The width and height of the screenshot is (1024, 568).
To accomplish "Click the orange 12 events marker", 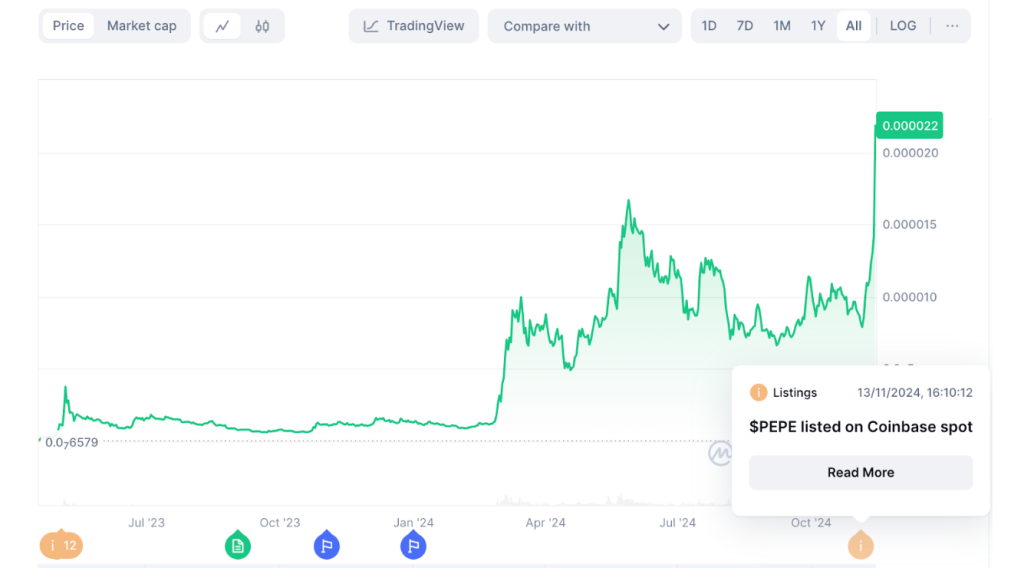I will coord(61,545).
